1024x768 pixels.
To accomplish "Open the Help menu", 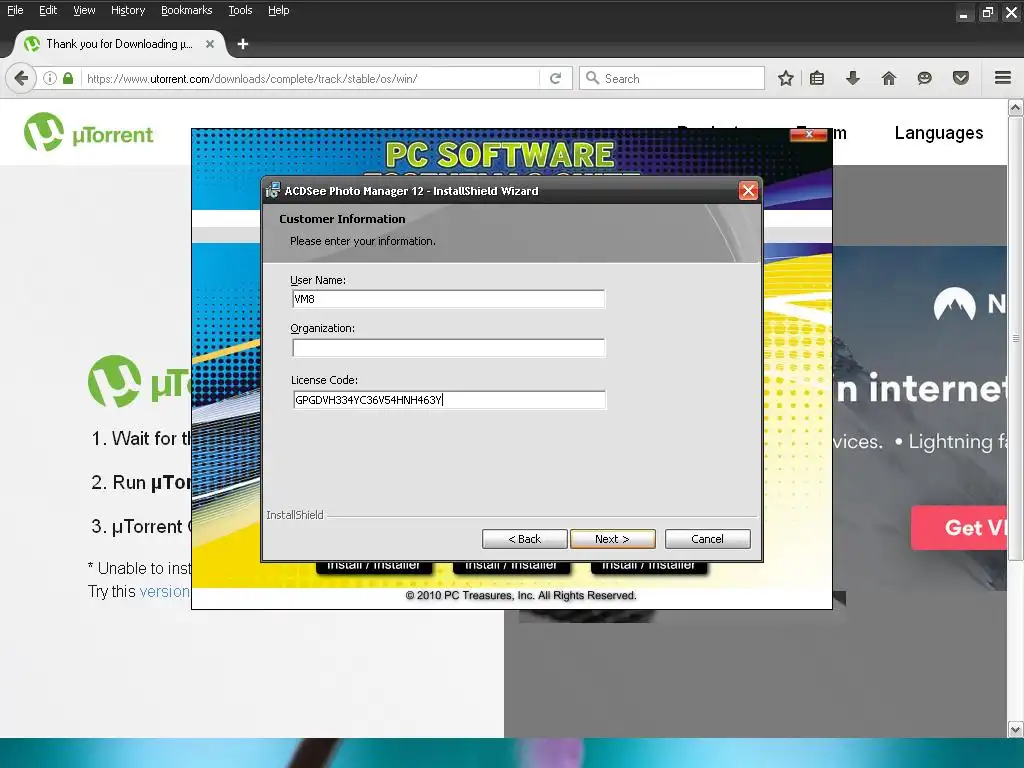I will (279, 10).
